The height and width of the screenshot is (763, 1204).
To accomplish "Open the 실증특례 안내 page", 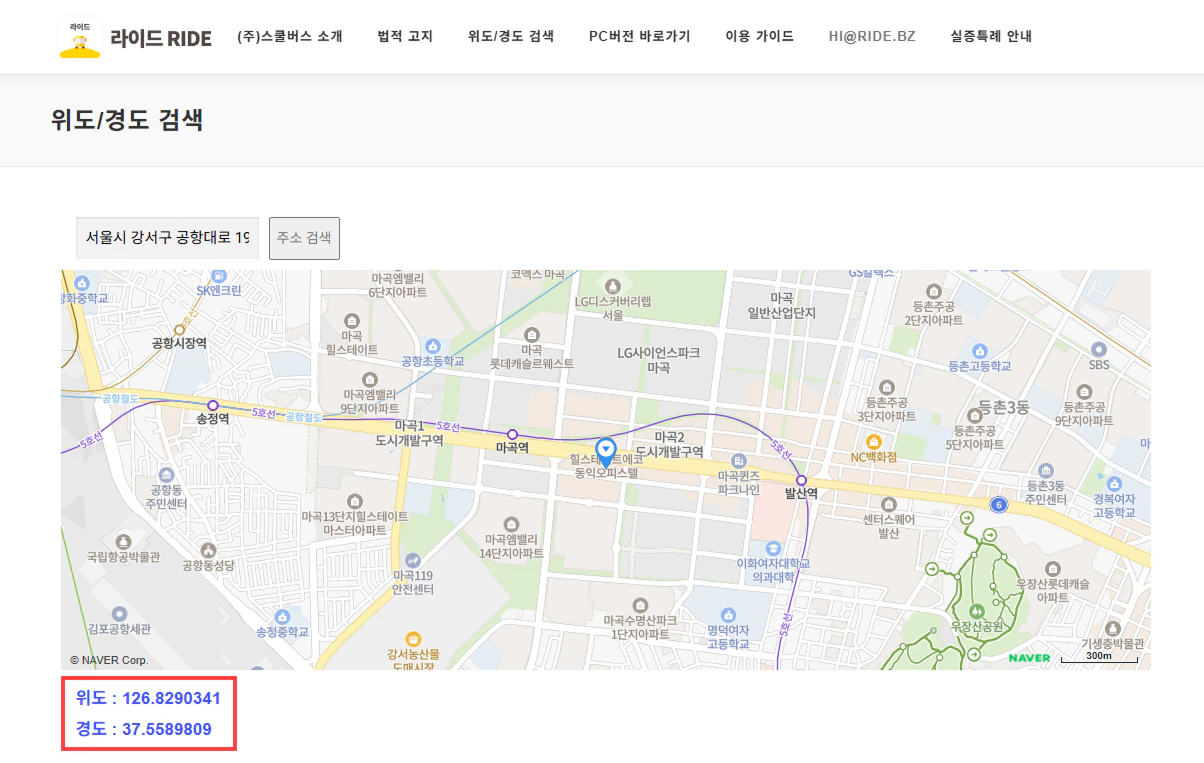I will tap(991, 37).
